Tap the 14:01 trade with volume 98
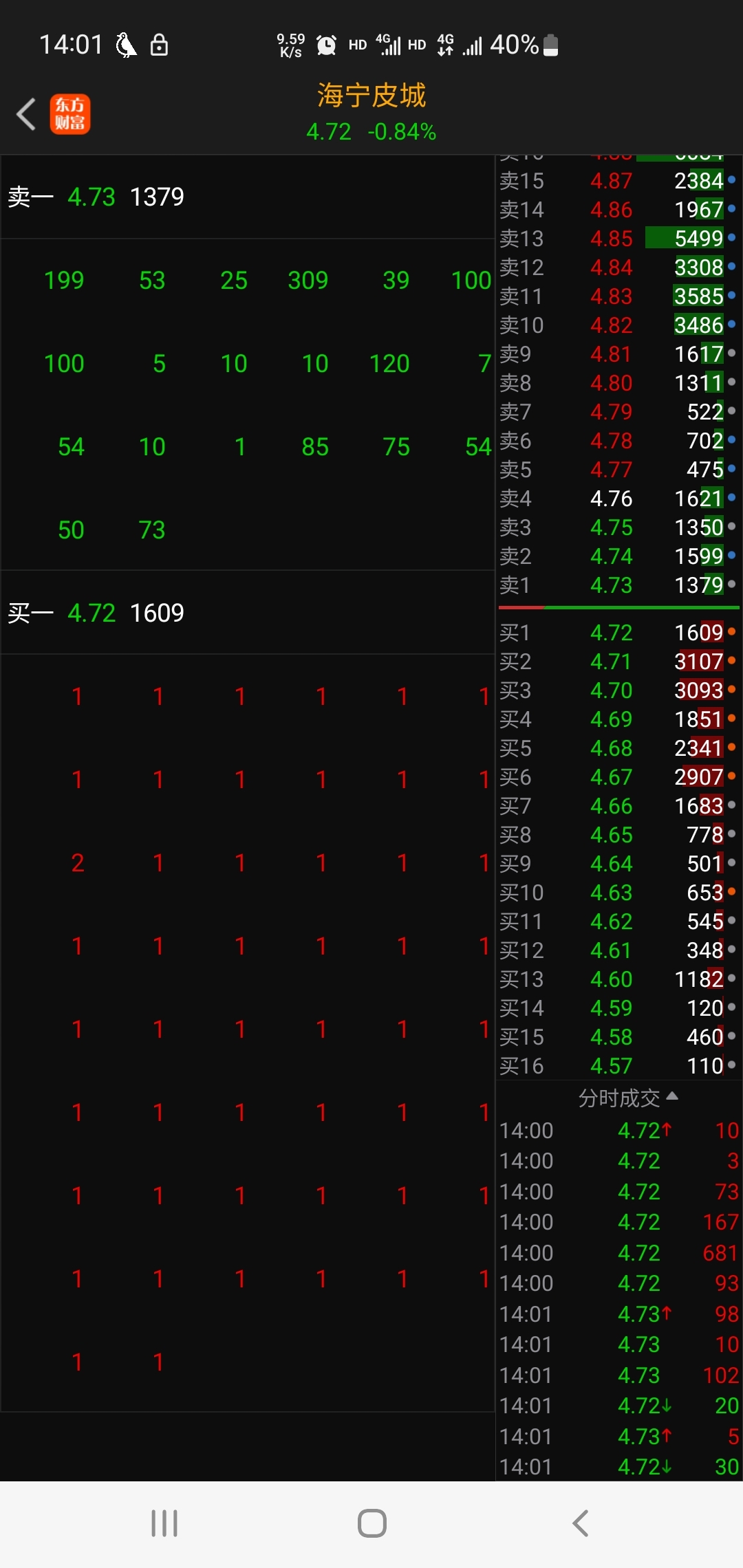The width and height of the screenshot is (743, 1568). click(x=618, y=1314)
